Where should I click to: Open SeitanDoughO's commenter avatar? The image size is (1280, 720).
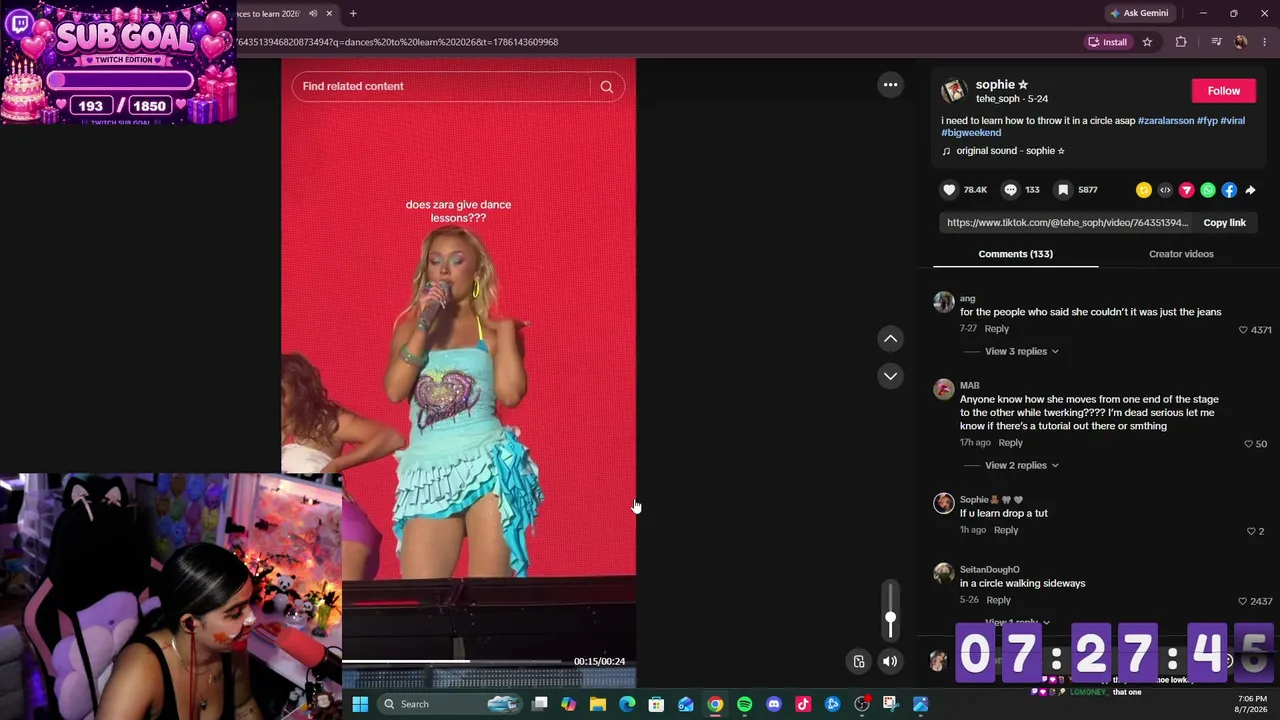point(944,573)
